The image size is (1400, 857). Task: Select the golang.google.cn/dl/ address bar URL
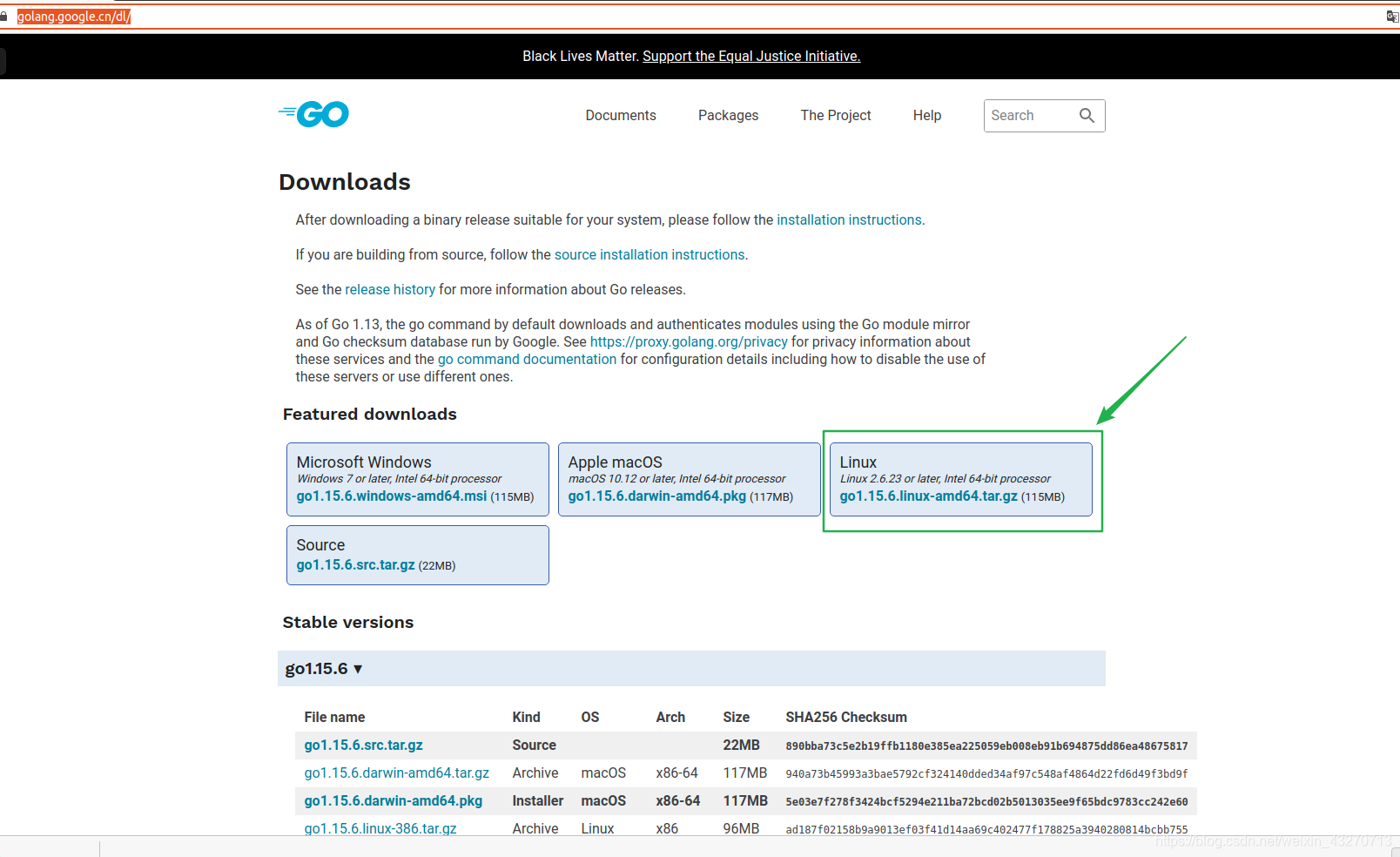click(74, 16)
